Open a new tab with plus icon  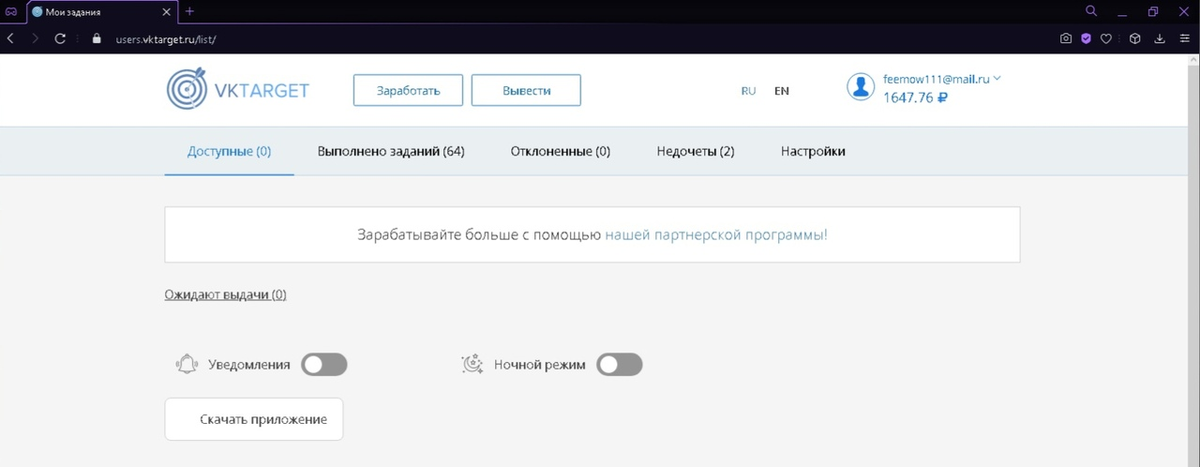point(190,12)
